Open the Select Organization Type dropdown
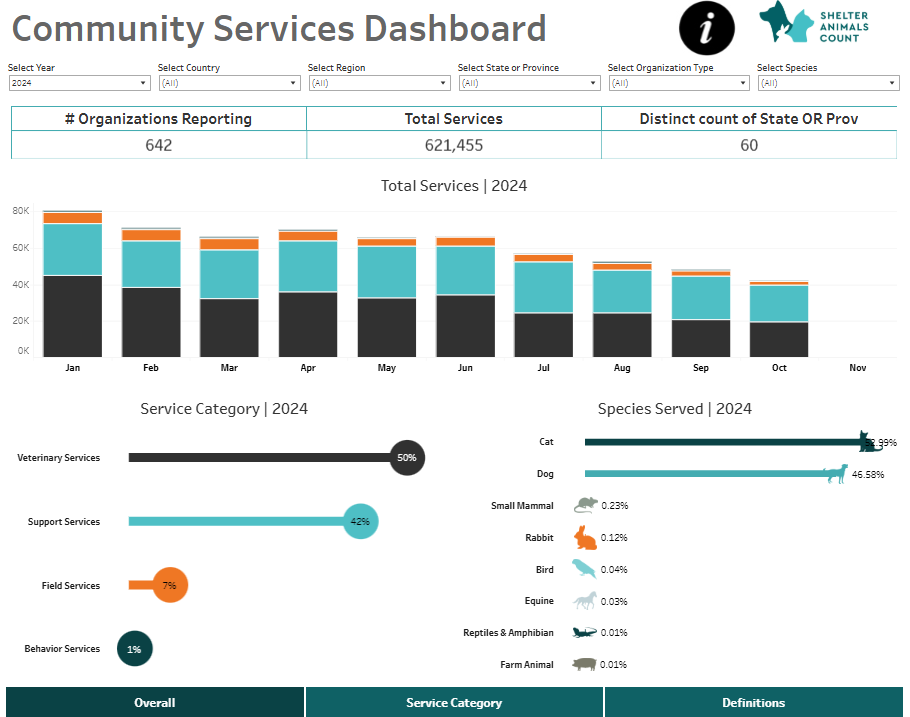Screen dimensions: 910x717 tap(679, 83)
